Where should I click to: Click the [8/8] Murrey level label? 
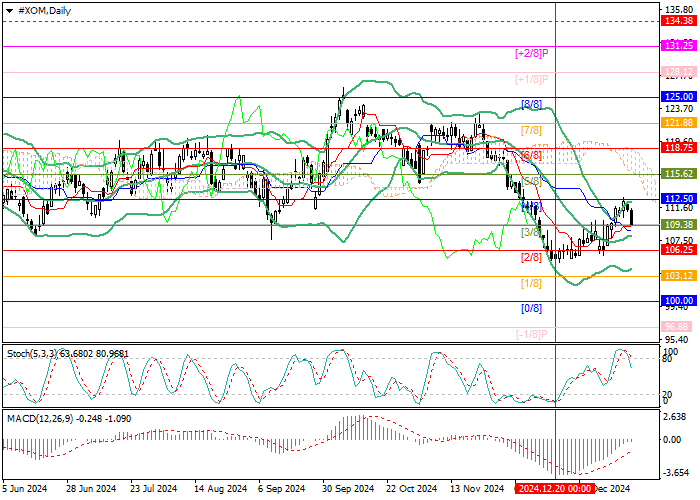coord(531,104)
